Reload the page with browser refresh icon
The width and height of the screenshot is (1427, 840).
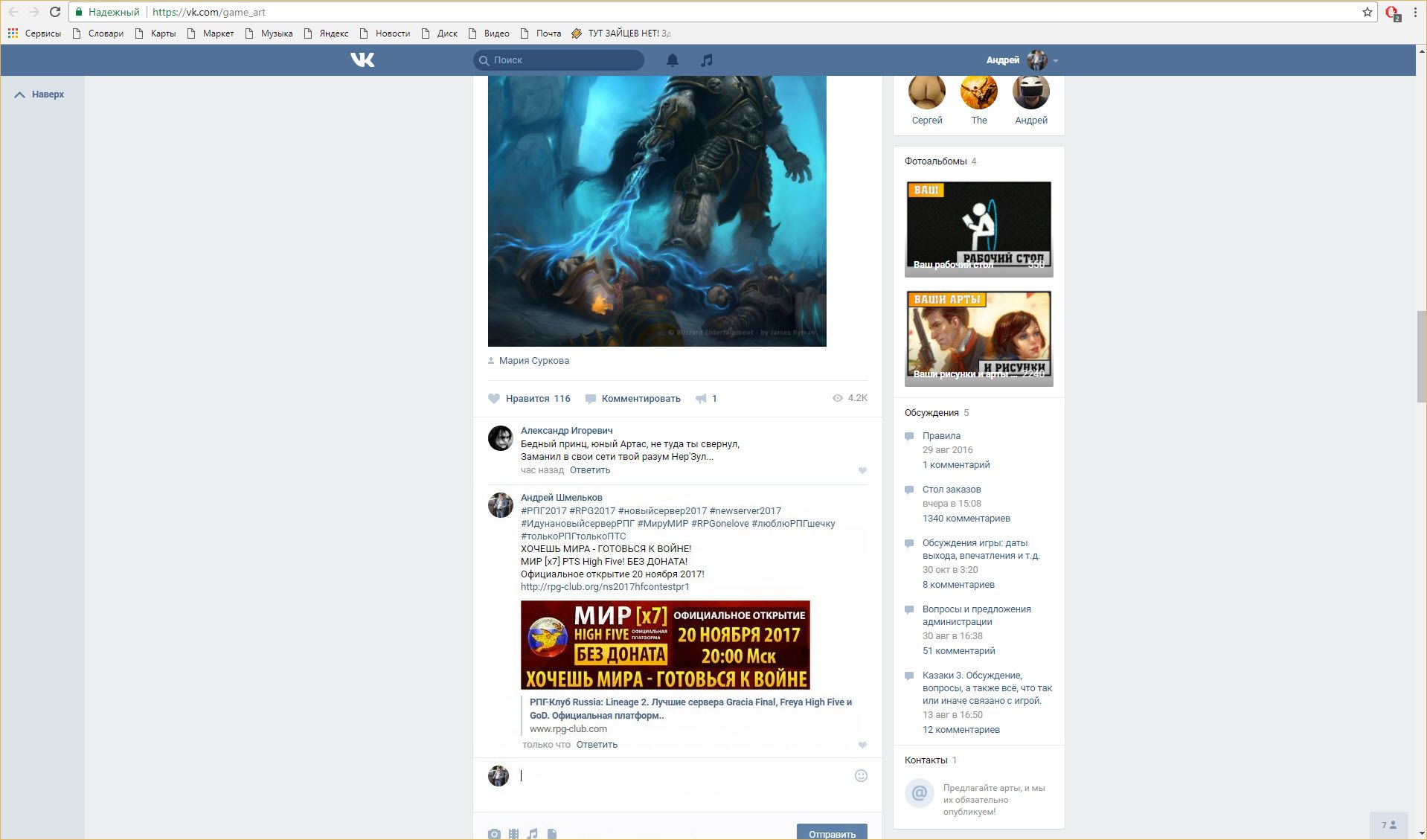[54, 12]
